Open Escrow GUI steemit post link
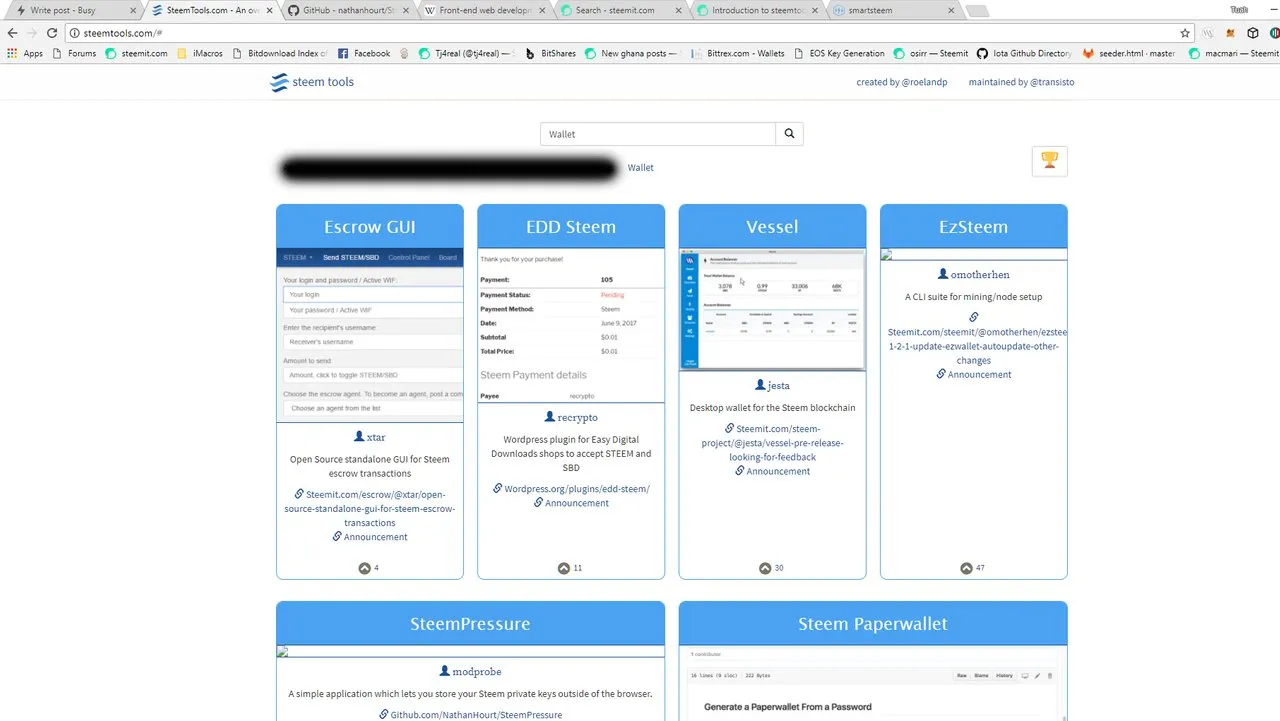1280x721 pixels. [x=370, y=508]
